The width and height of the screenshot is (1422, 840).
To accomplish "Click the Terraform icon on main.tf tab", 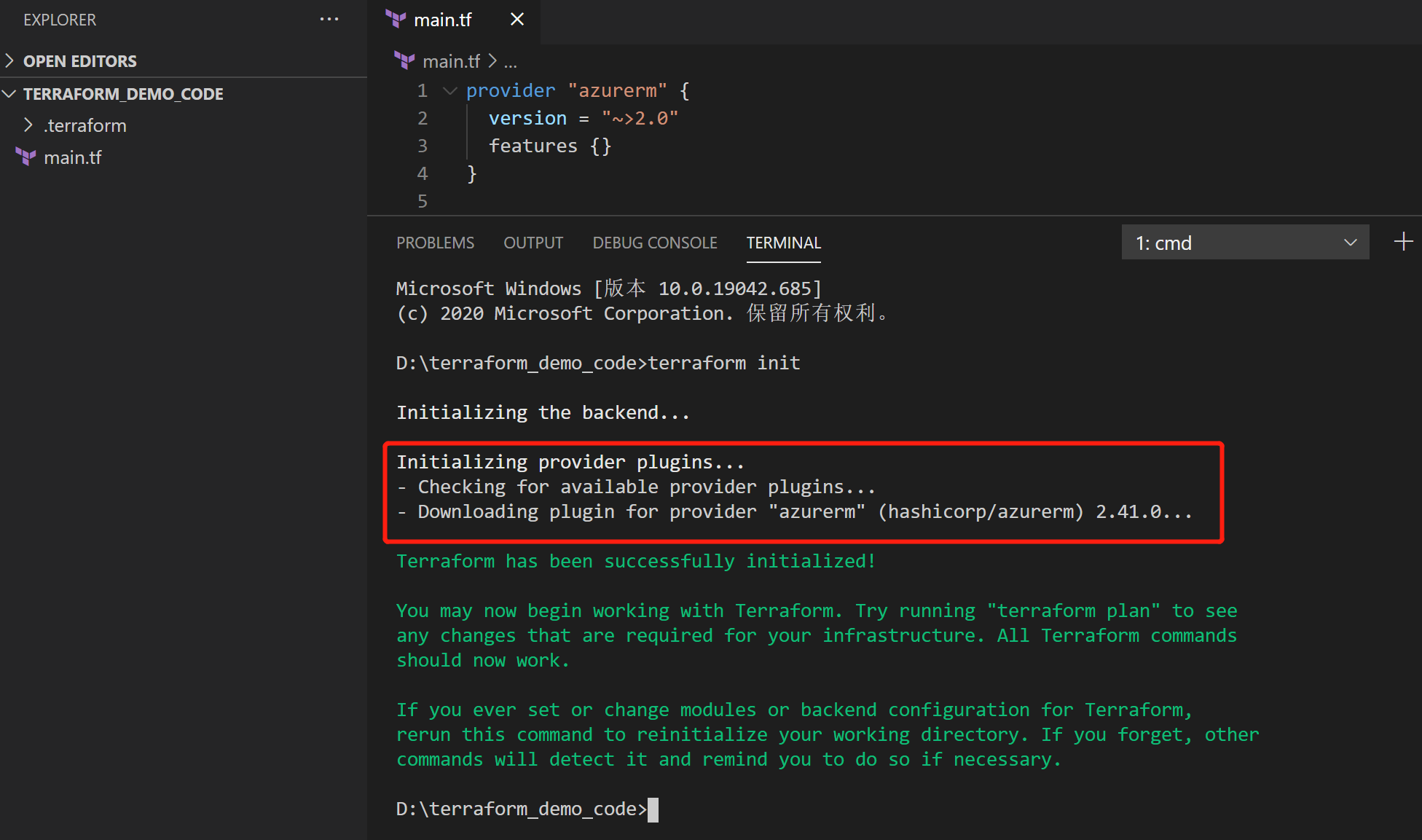I will click(x=396, y=20).
